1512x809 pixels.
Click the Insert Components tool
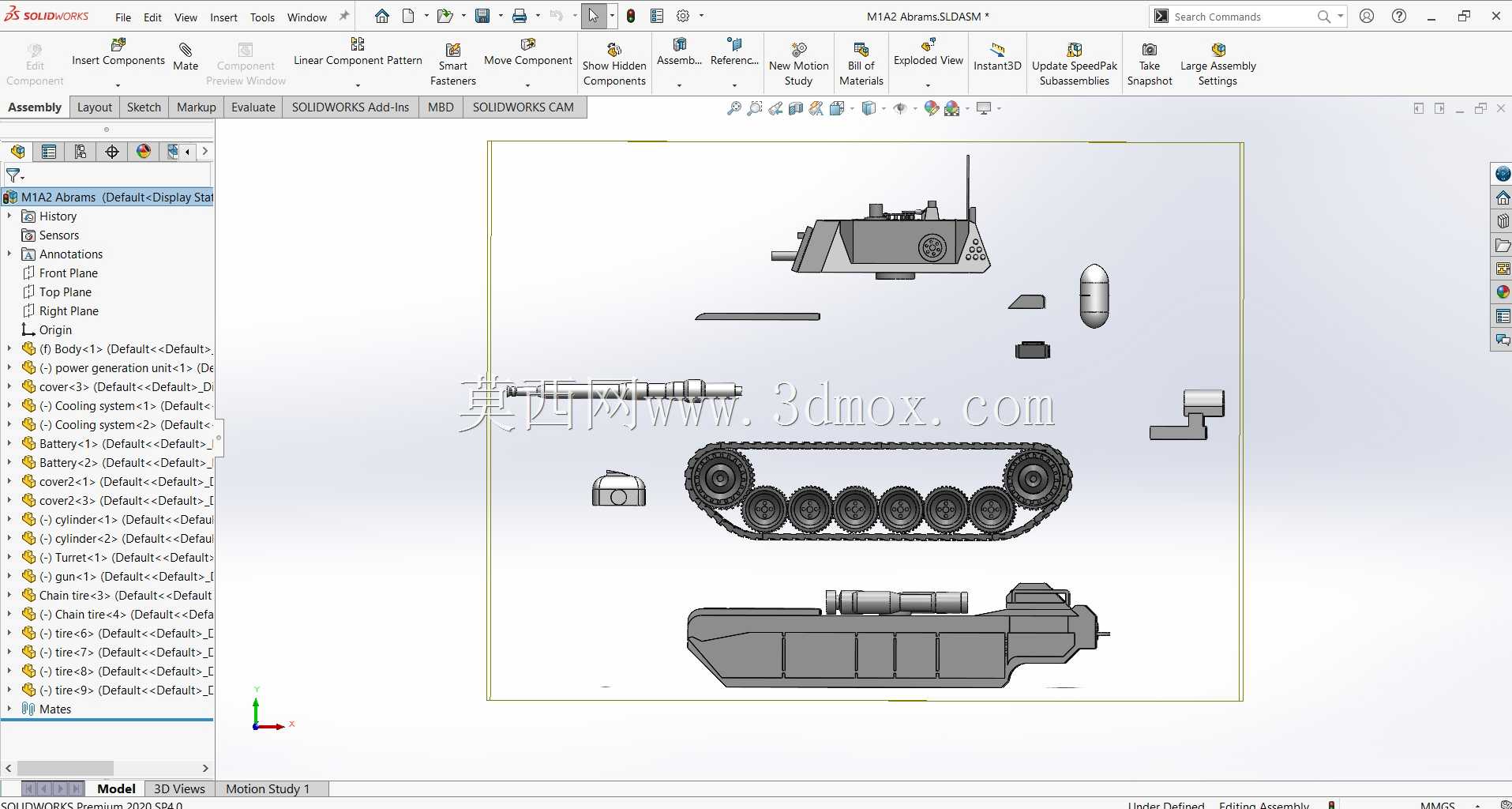[x=118, y=52]
